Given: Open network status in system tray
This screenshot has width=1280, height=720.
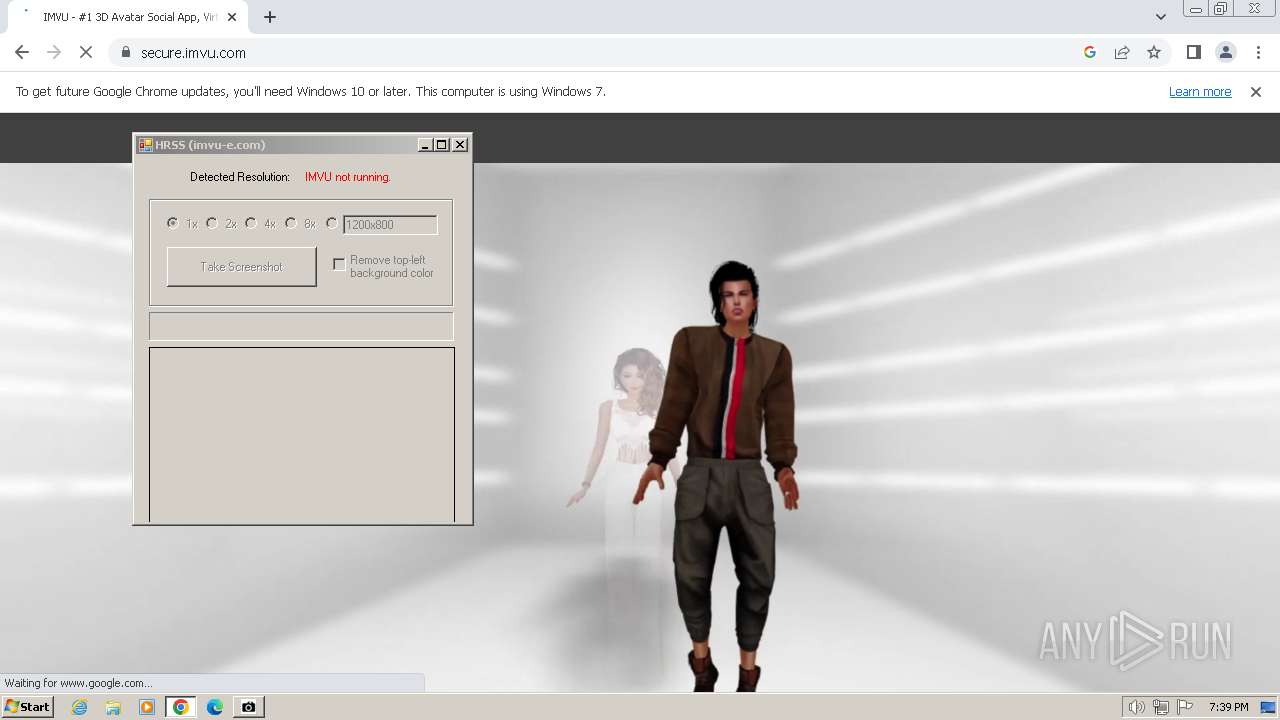Looking at the screenshot, I should [1161, 707].
